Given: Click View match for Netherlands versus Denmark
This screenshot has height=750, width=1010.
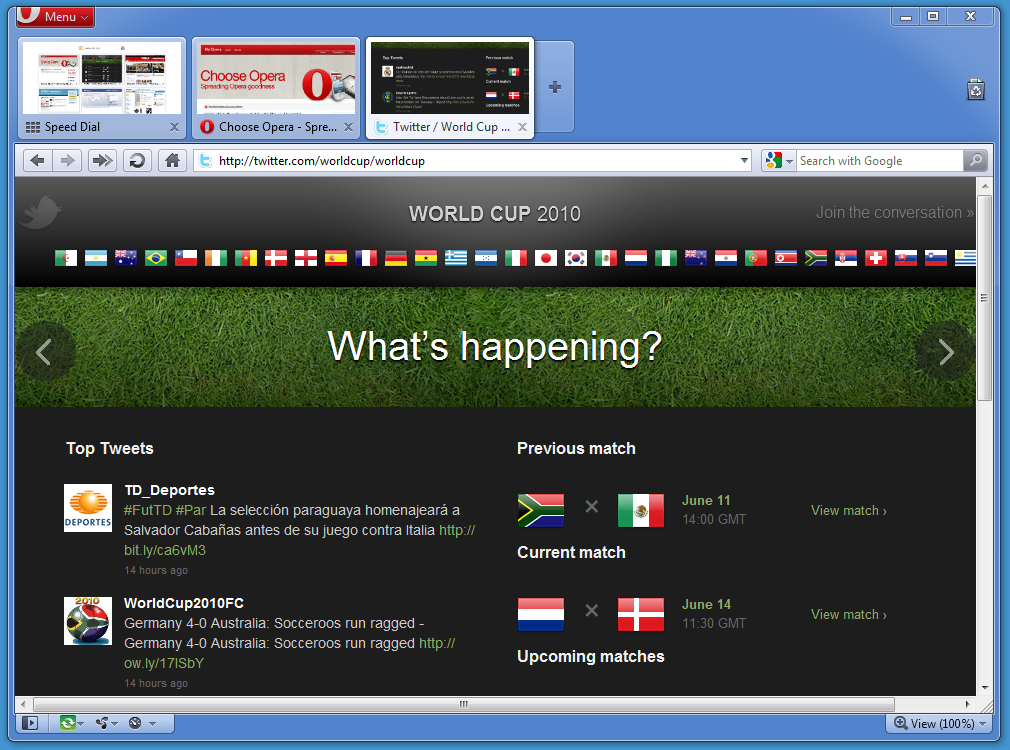Looking at the screenshot, I should 846,614.
